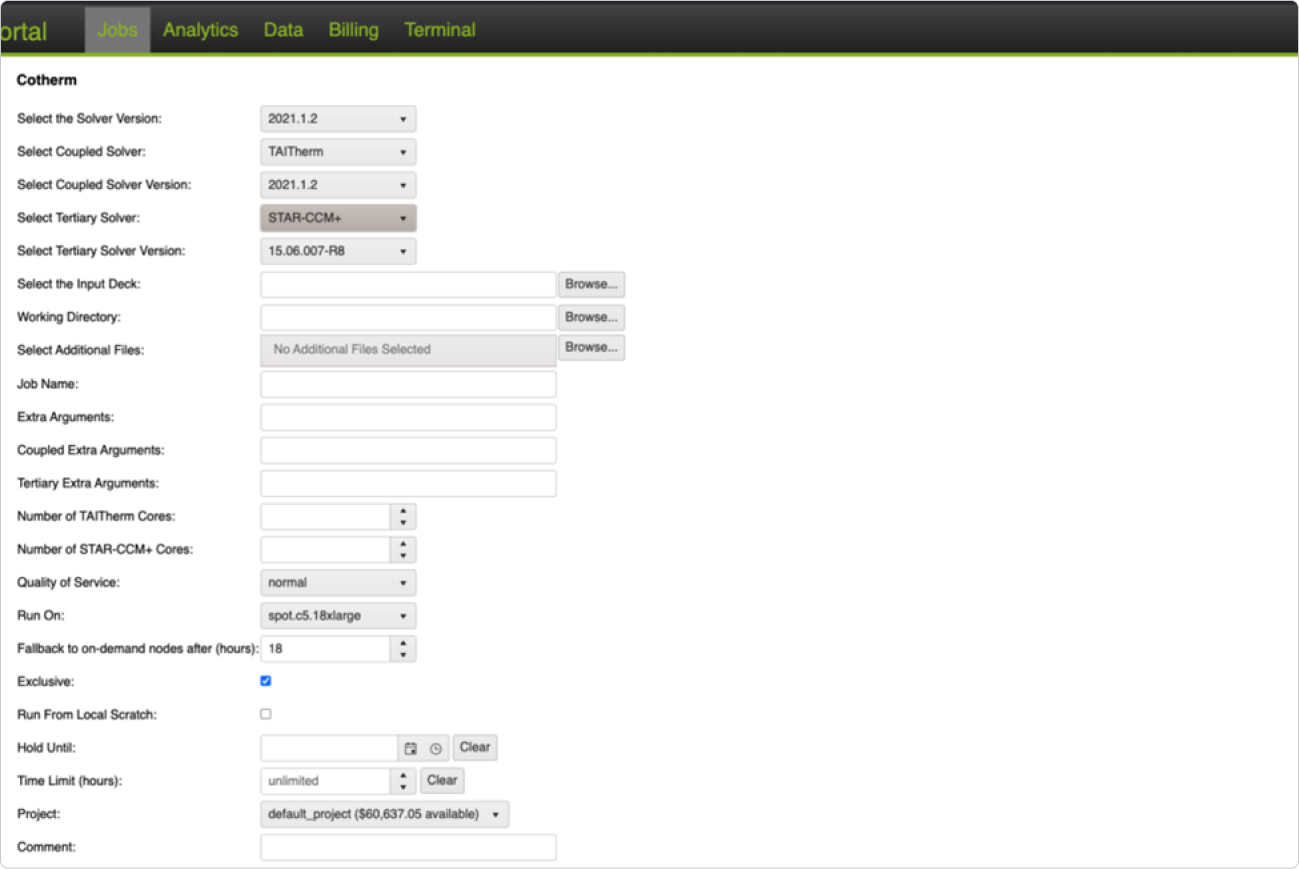Image resolution: width=1299 pixels, height=869 pixels.
Task: Go to the Data tab
Action: (283, 30)
